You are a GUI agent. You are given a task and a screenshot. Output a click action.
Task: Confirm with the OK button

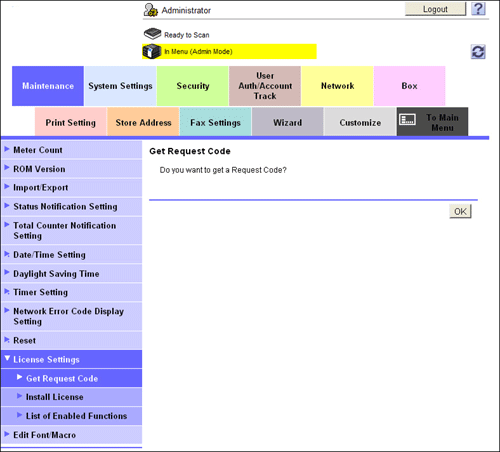(x=460, y=211)
